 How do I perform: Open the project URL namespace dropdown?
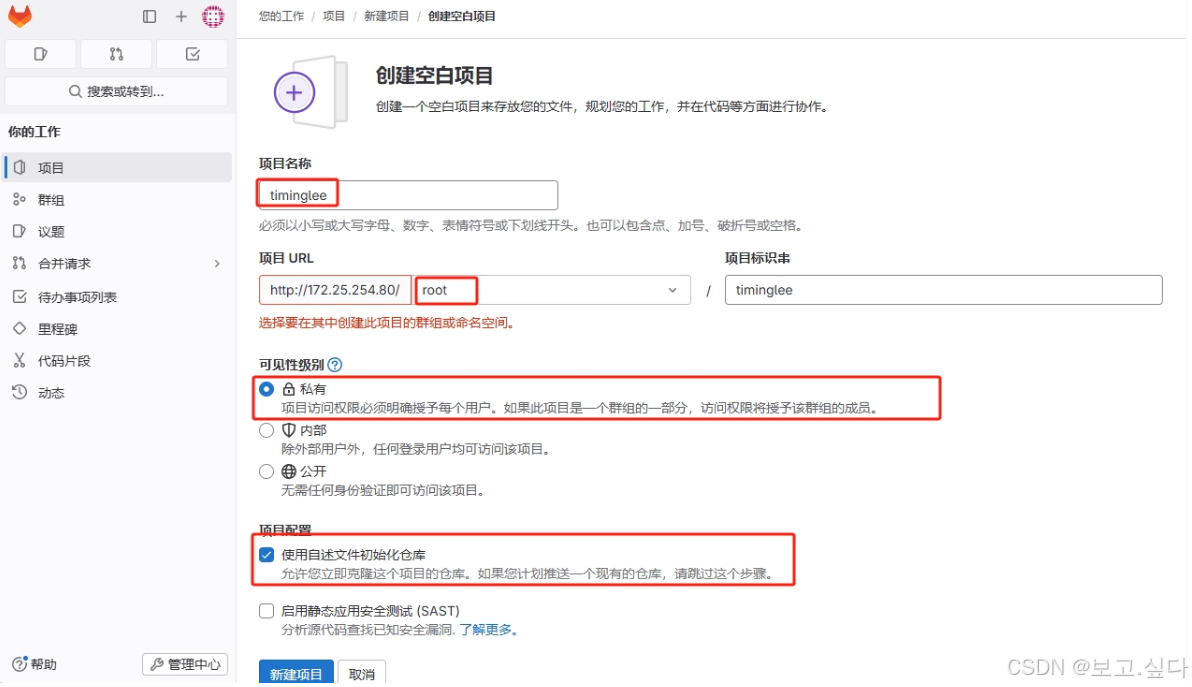[x=674, y=290]
